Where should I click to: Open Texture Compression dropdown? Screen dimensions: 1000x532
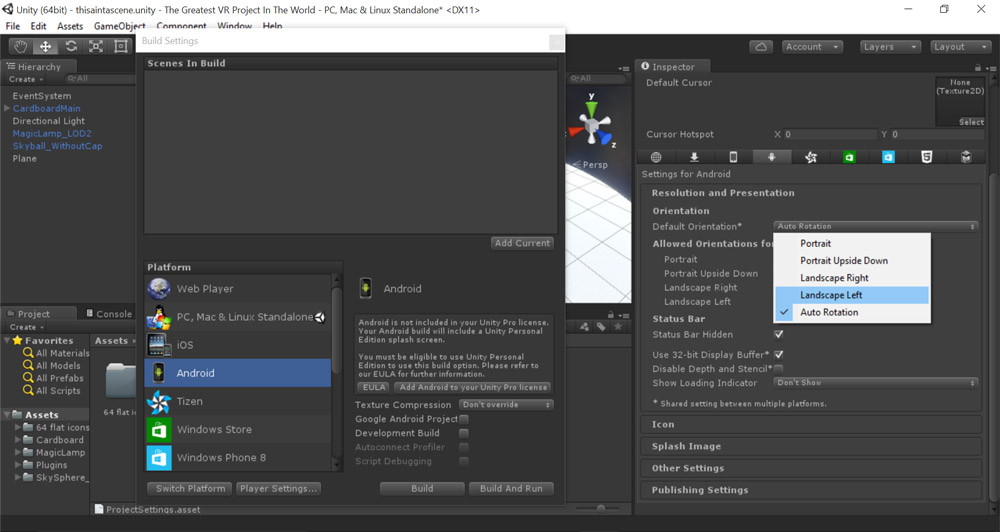(506, 404)
